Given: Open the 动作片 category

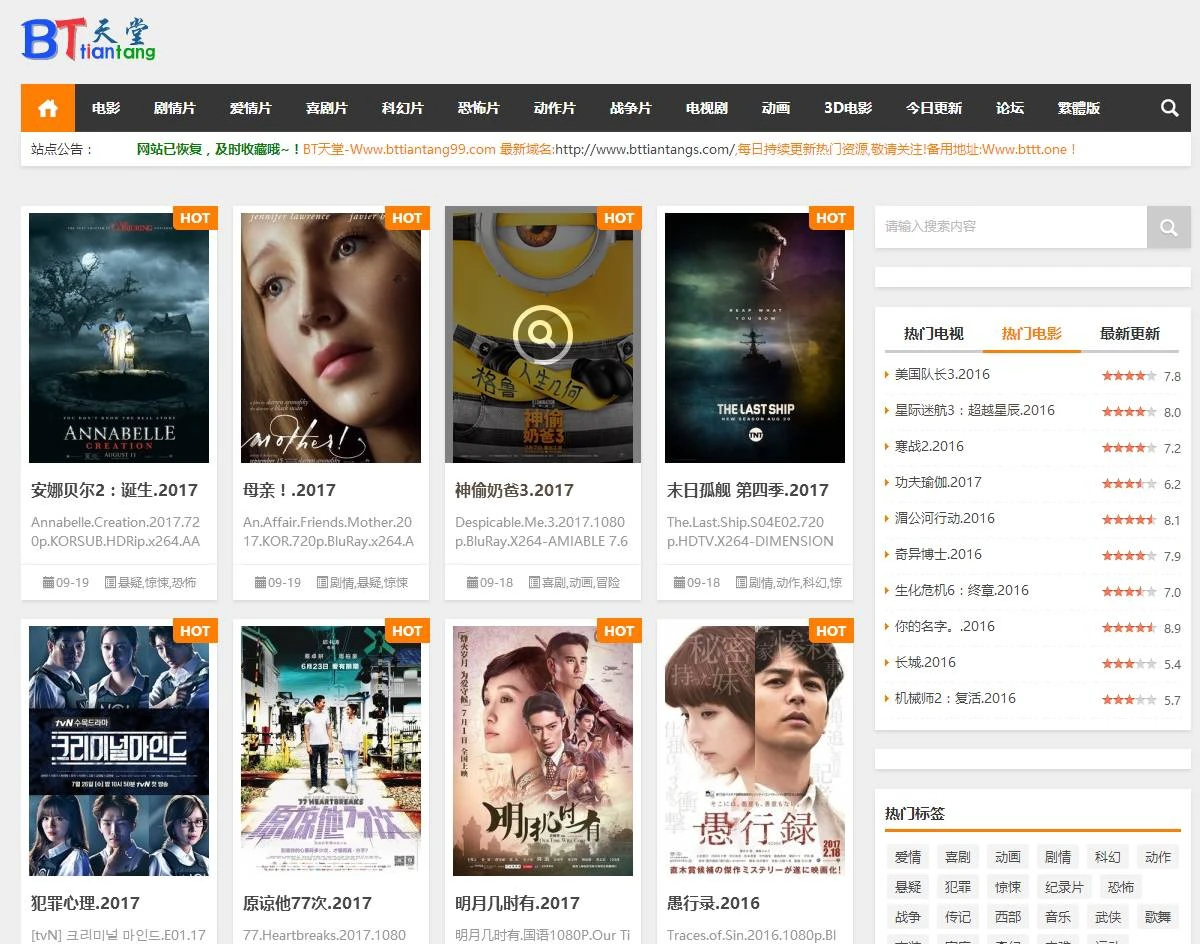Looking at the screenshot, I should point(555,108).
